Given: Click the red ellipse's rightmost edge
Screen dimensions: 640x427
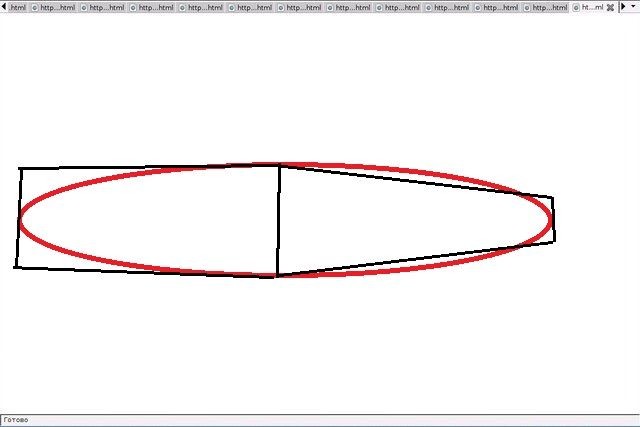Looking at the screenshot, I should coord(551,219).
